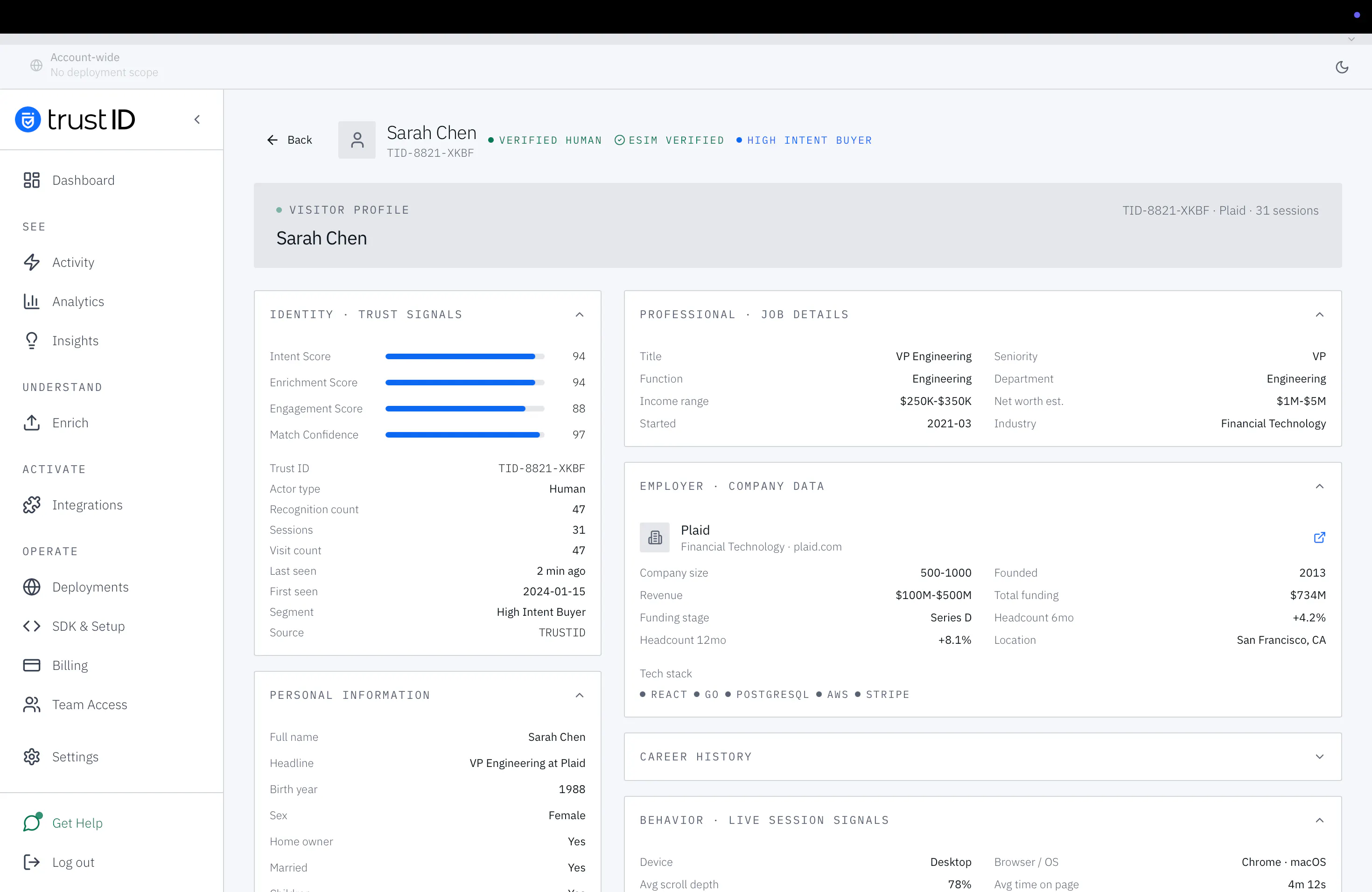Open Team Access people icon
1372x892 pixels.
coord(32,705)
